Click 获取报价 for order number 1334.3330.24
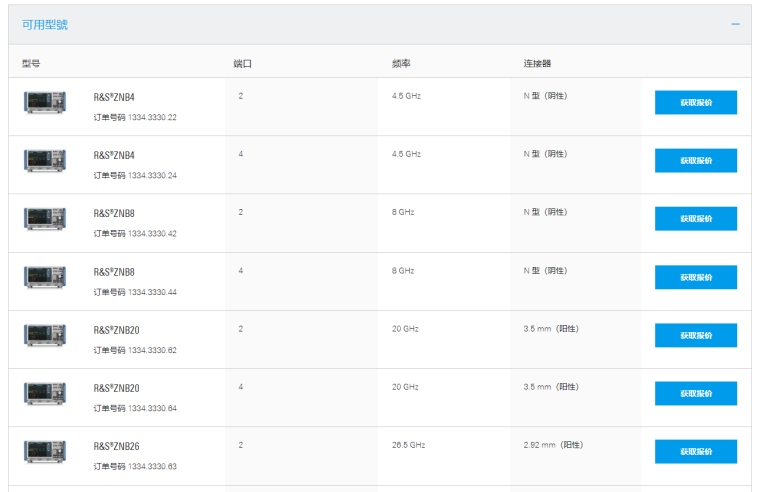This screenshot has width=760, height=492. (x=695, y=160)
